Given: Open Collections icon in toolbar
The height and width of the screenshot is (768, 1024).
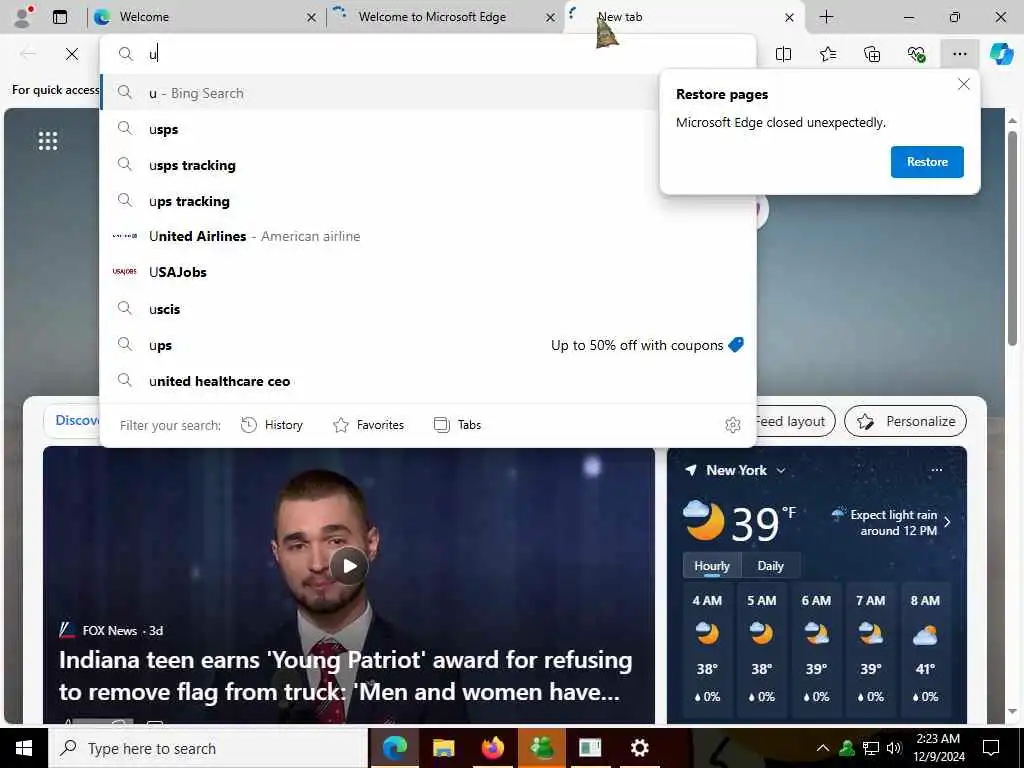Looking at the screenshot, I should 872,54.
